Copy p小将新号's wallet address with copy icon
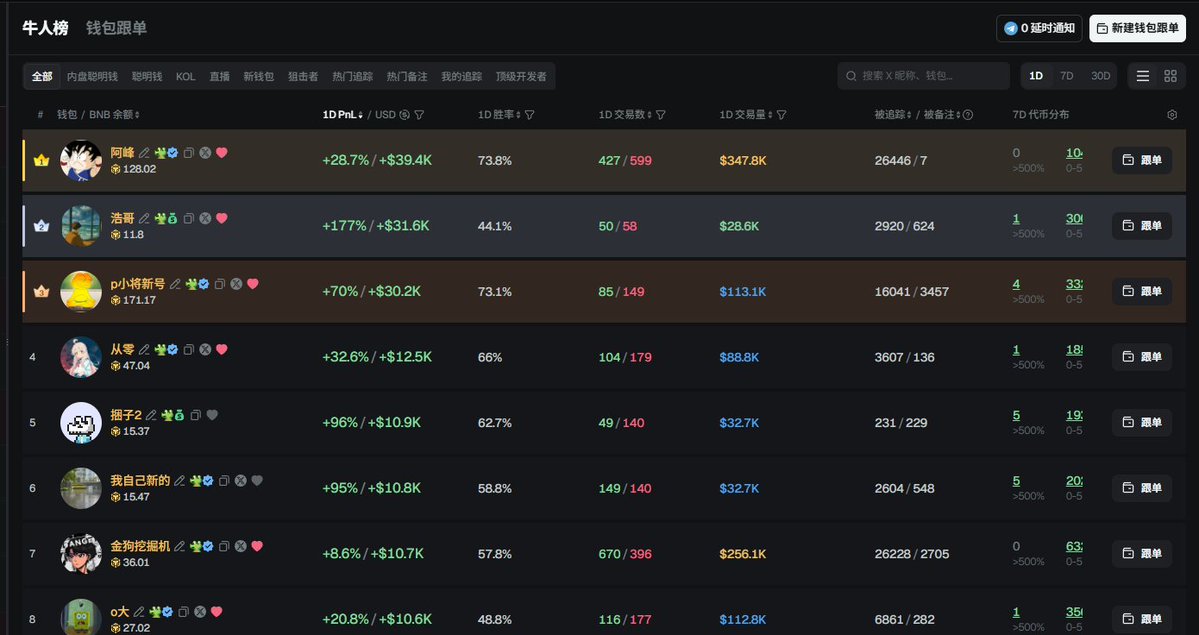1199x635 pixels. point(220,284)
